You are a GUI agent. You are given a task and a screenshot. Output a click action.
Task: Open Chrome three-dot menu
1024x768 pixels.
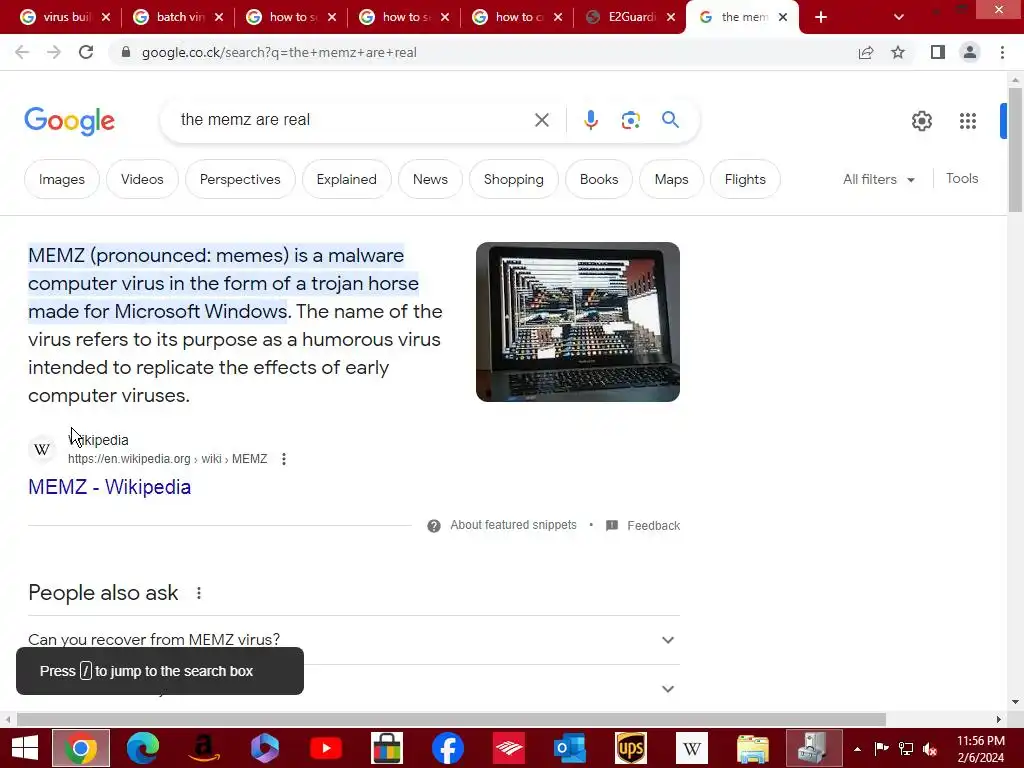pyautogui.click(x=1002, y=52)
